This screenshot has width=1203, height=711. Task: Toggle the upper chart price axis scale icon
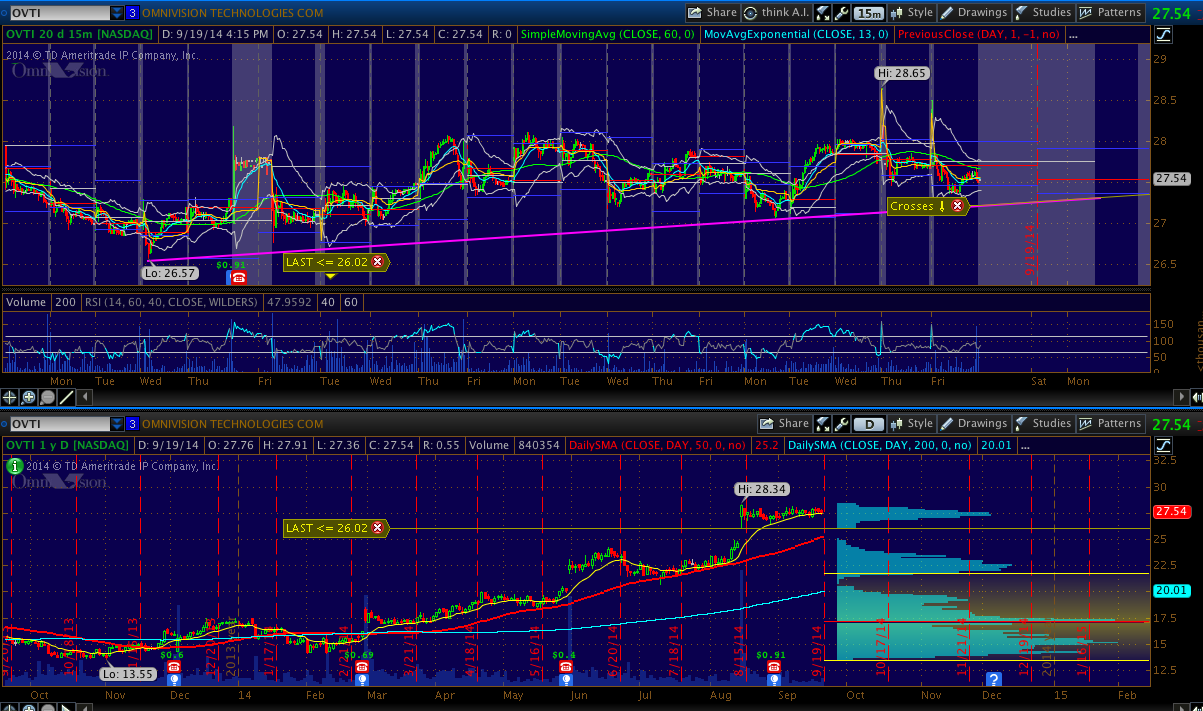coord(1162,34)
